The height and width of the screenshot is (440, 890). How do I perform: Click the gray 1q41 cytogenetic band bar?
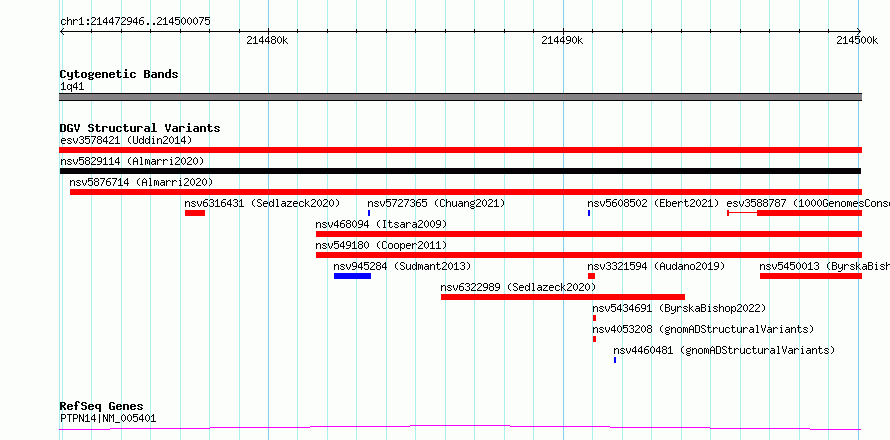point(460,97)
